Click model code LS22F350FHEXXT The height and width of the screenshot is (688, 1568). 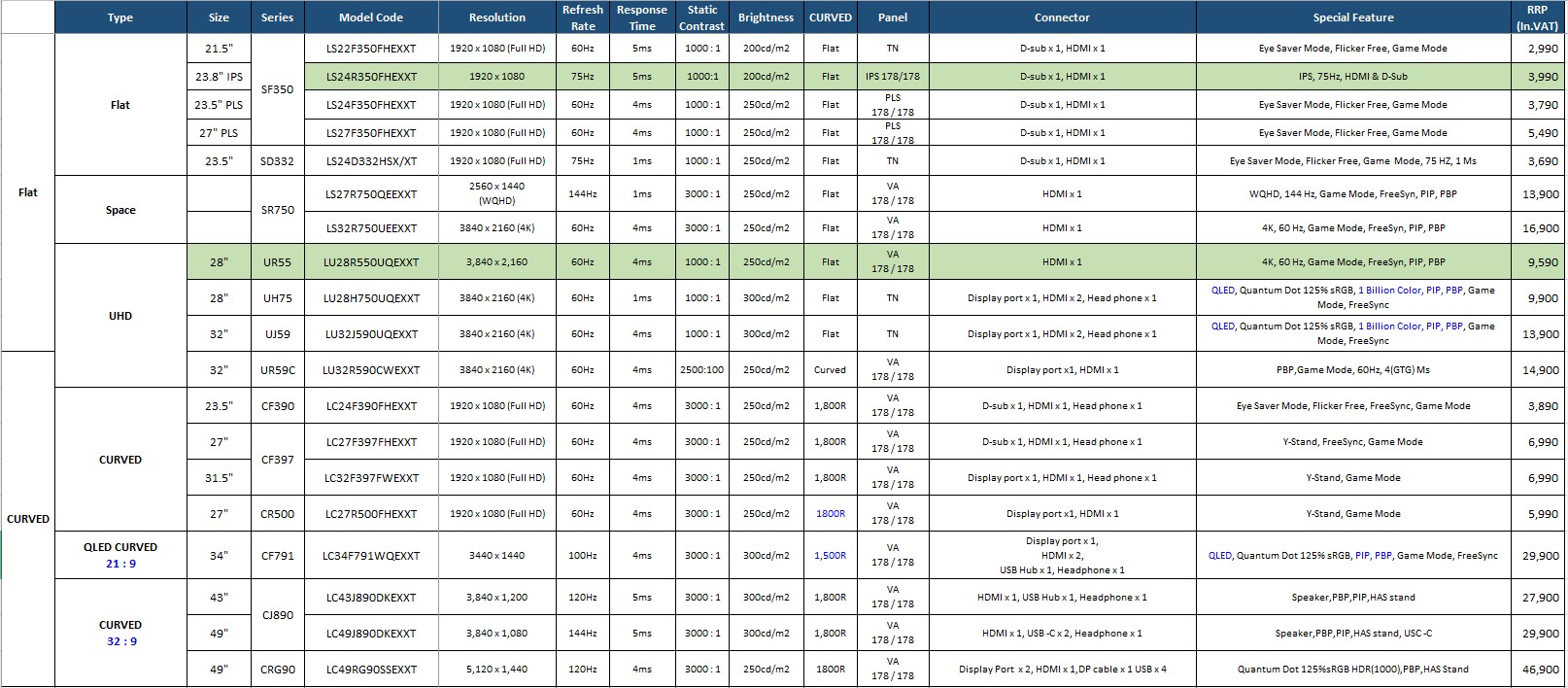point(371,49)
